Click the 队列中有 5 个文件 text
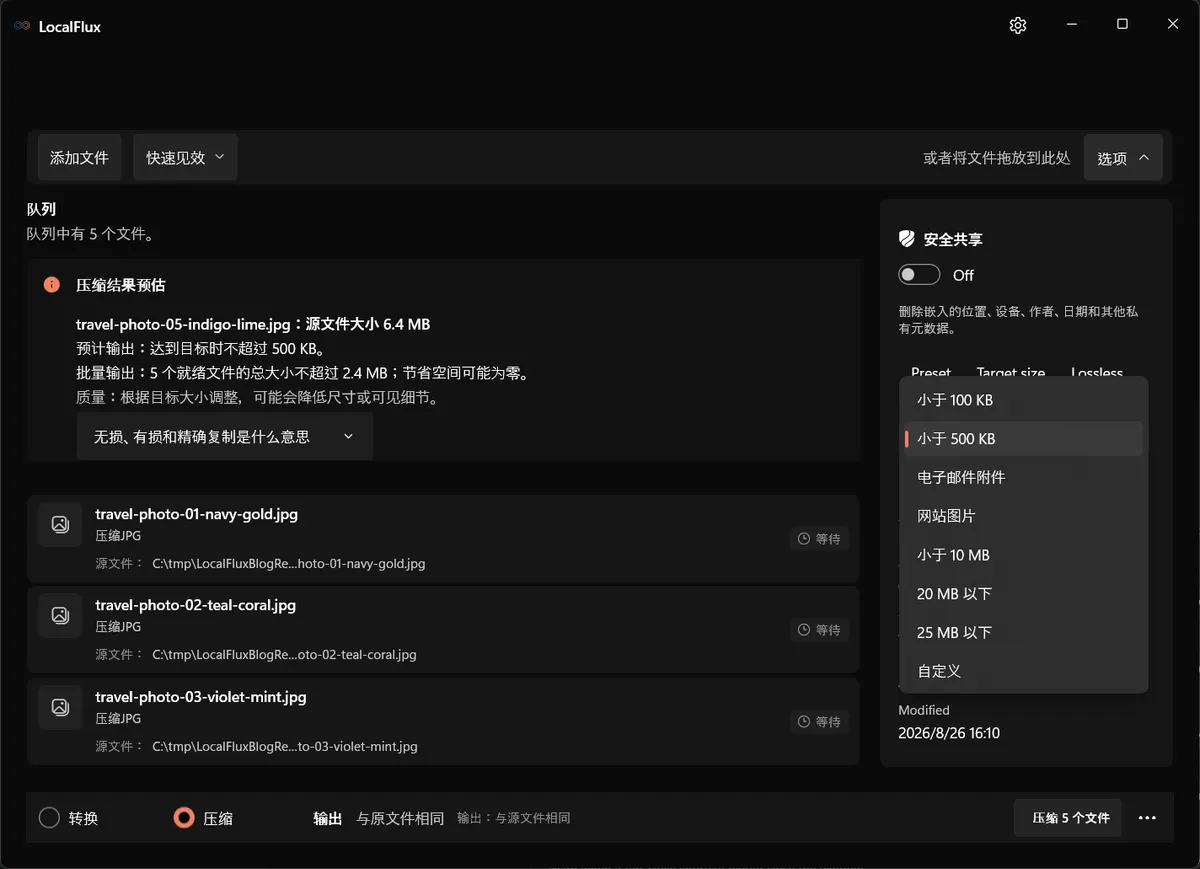Viewport: 1200px width, 869px height. pos(89,234)
